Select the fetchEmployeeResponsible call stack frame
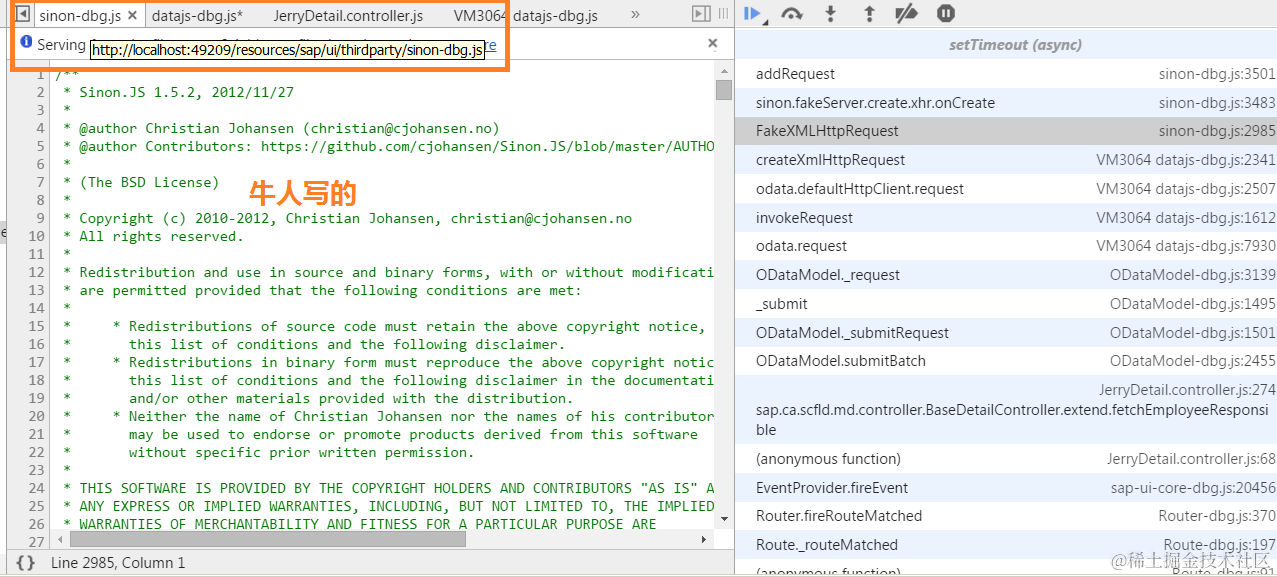The width and height of the screenshot is (1277, 577). pyautogui.click(x=1005, y=410)
